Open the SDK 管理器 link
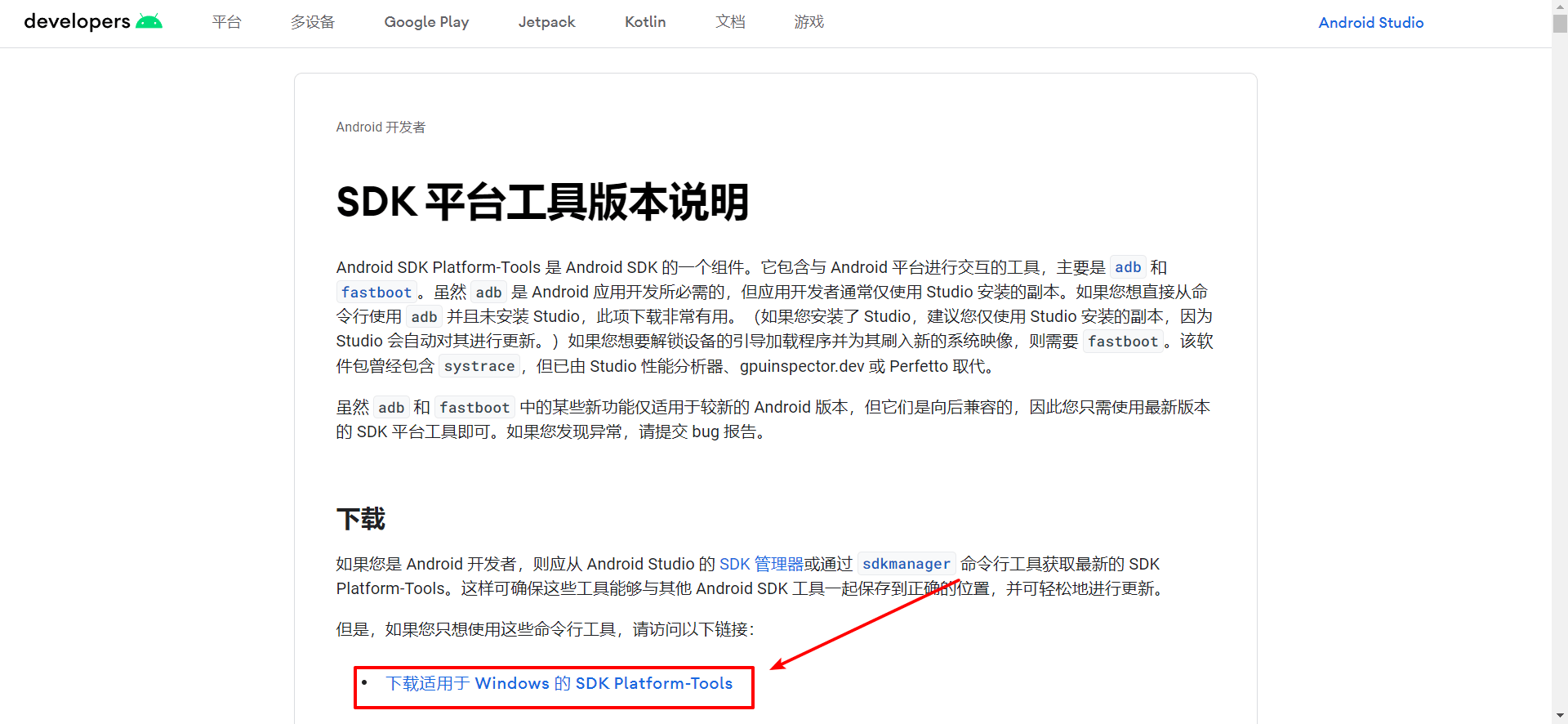Screen dimensions: 1568x724 [761, 564]
